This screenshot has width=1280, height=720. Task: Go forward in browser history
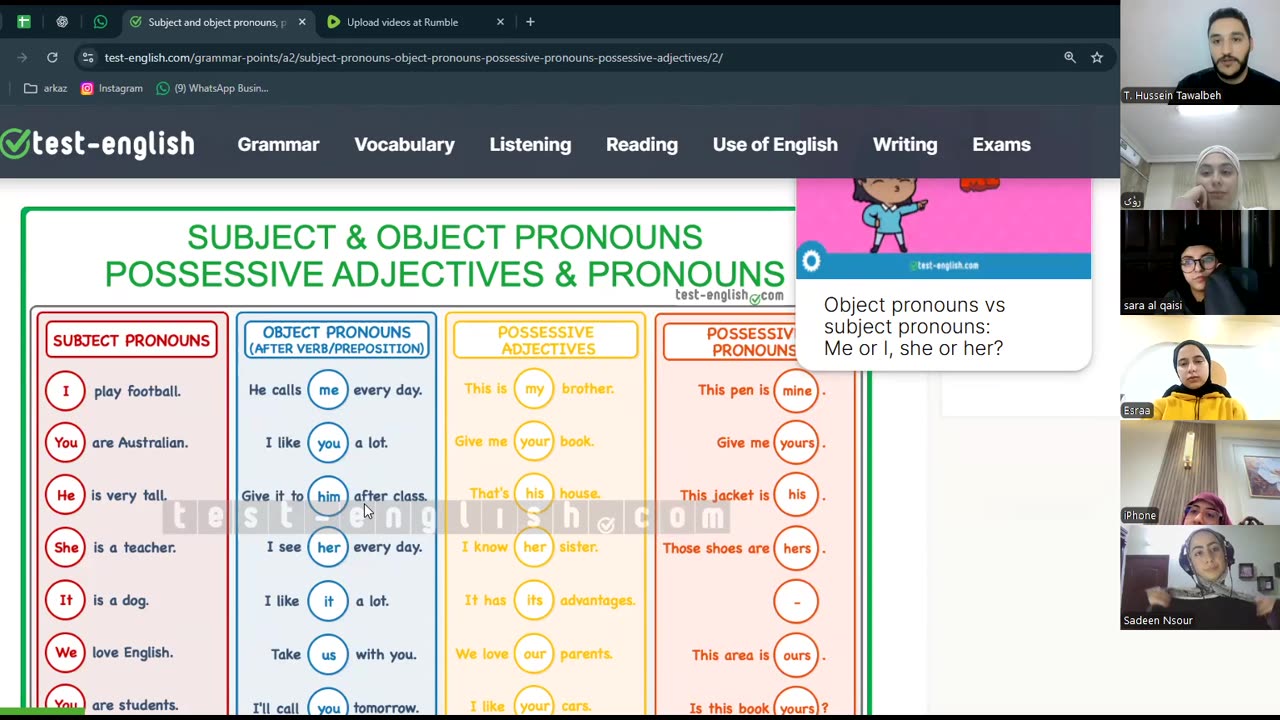[x=22, y=58]
